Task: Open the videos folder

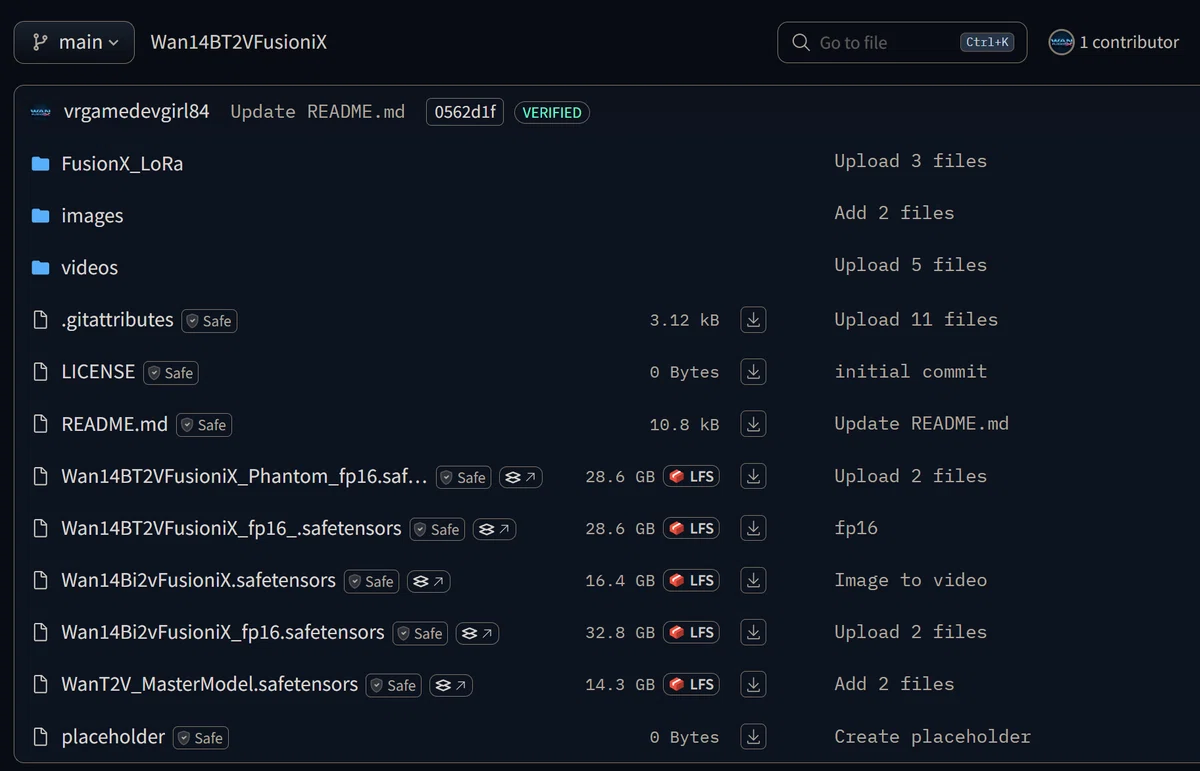Action: click(x=89, y=268)
